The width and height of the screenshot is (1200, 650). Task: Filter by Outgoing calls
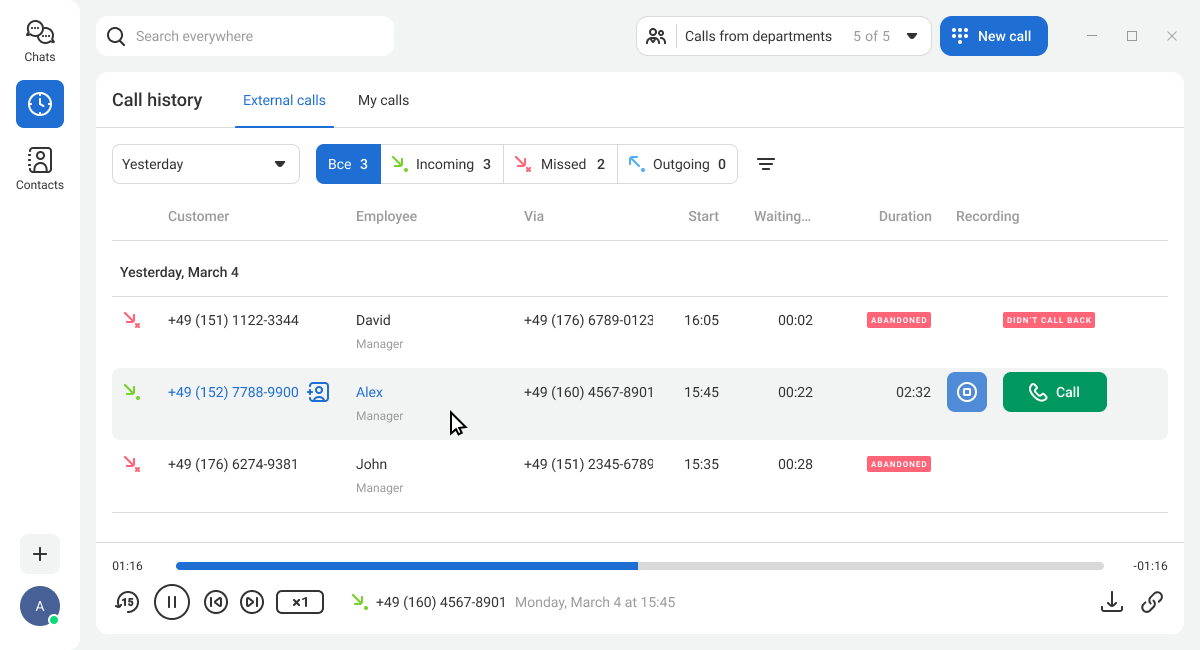click(677, 164)
